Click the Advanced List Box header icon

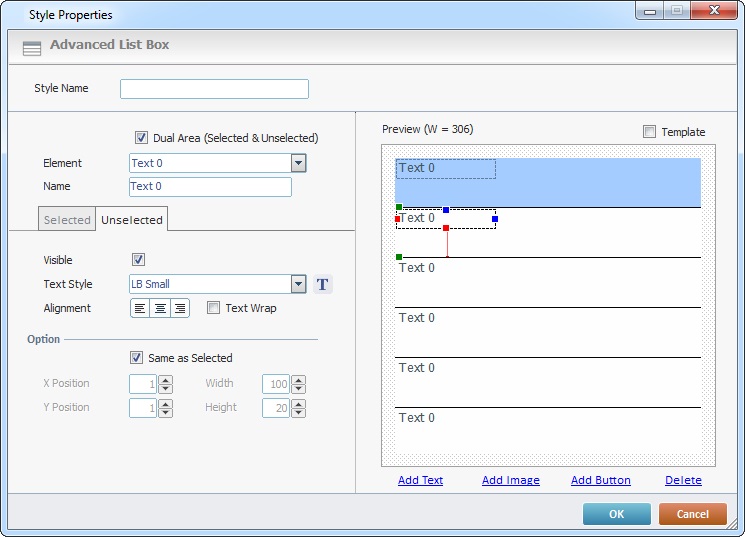coord(32,46)
